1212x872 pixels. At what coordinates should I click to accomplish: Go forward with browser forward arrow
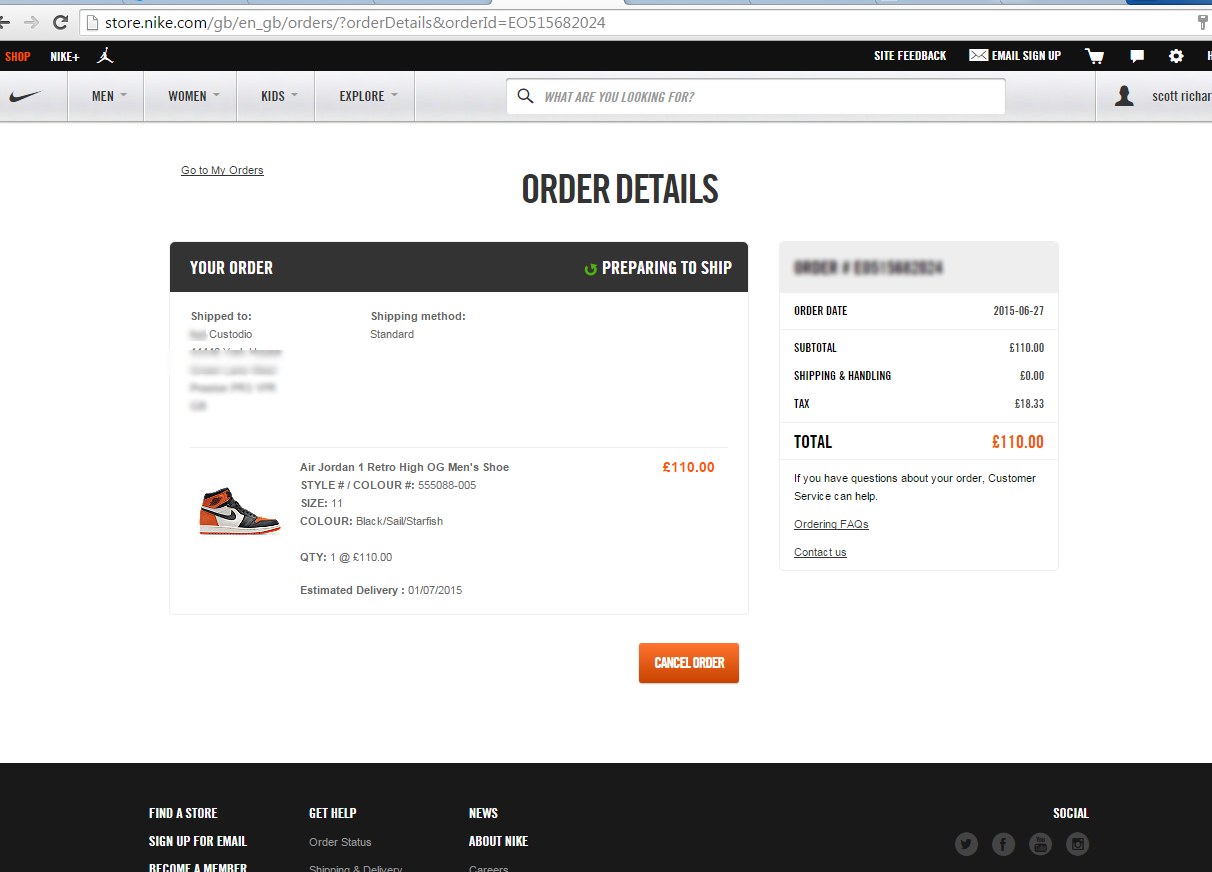32,22
